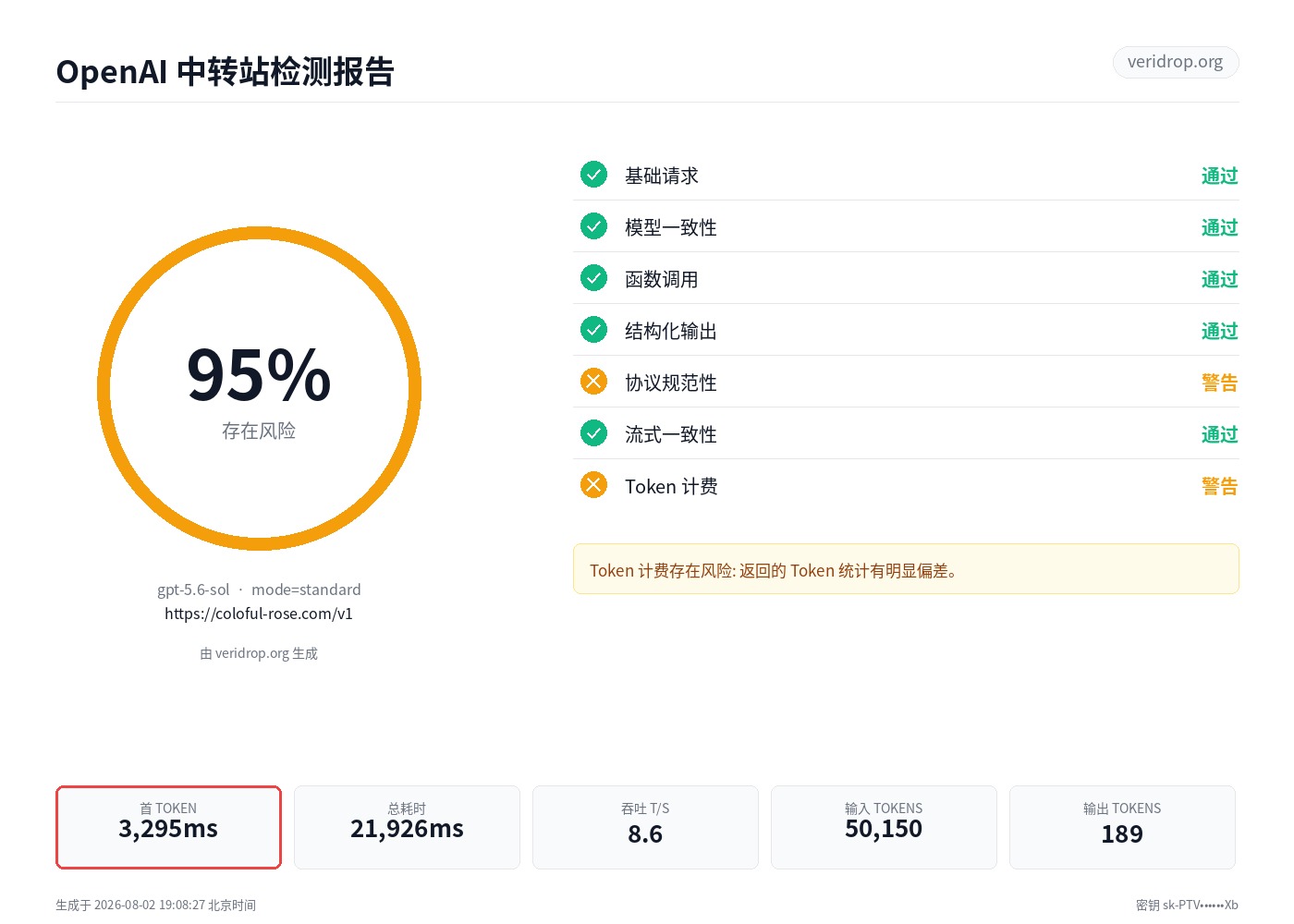The image size is (1294, 924).
Task: Open the https://coloful-rose.com/v1 URL
Action: [259, 614]
